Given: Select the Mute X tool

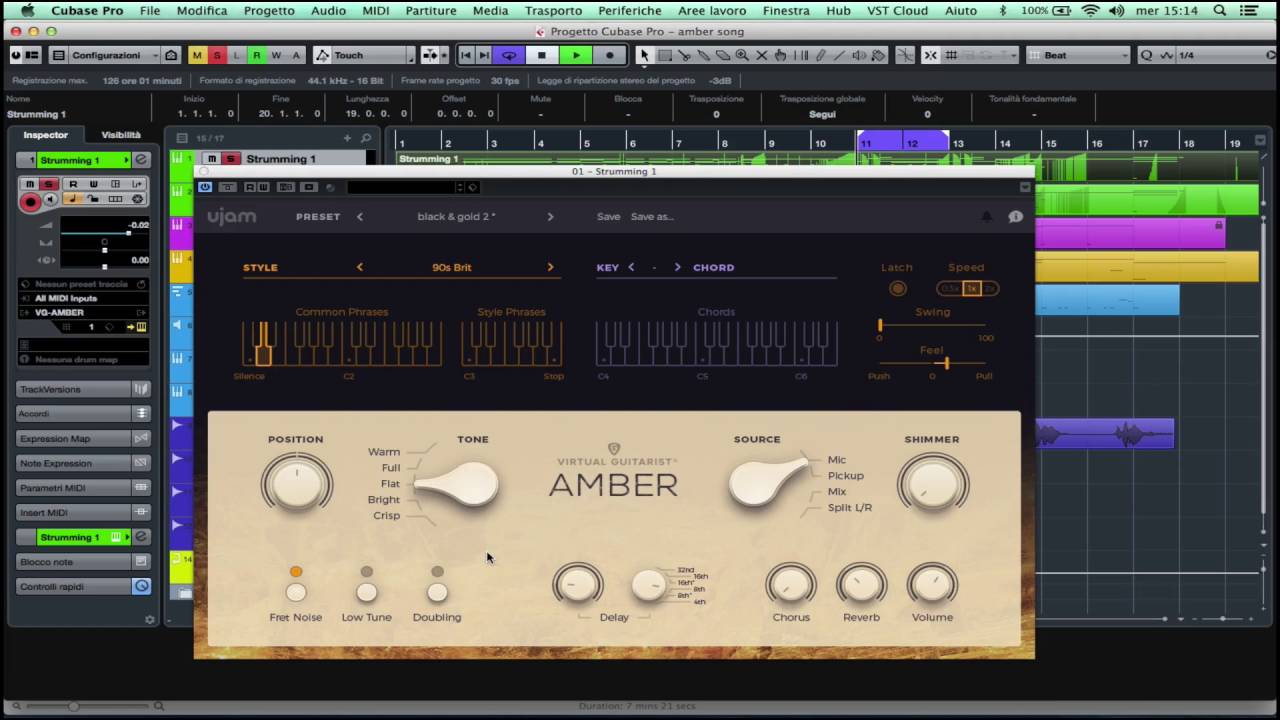Looking at the screenshot, I should pos(761,55).
